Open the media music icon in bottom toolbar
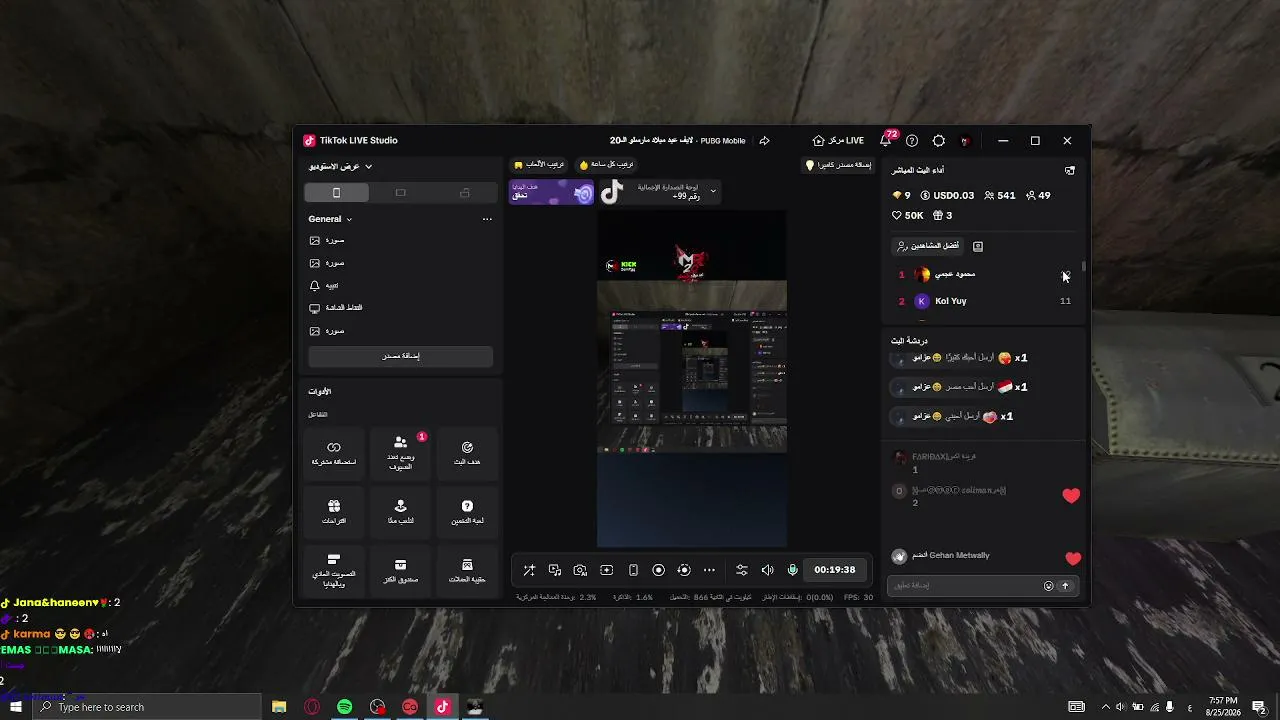This screenshot has height=720, width=1280. [x=555, y=570]
